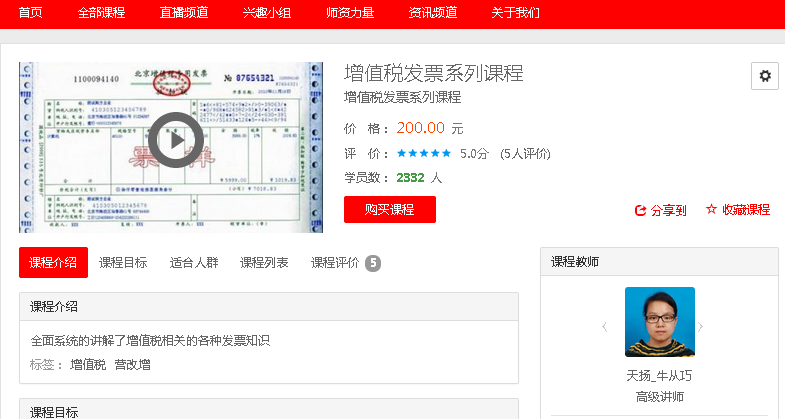Open the 课程列表 tab
The height and width of the screenshot is (419, 785).
264,263
